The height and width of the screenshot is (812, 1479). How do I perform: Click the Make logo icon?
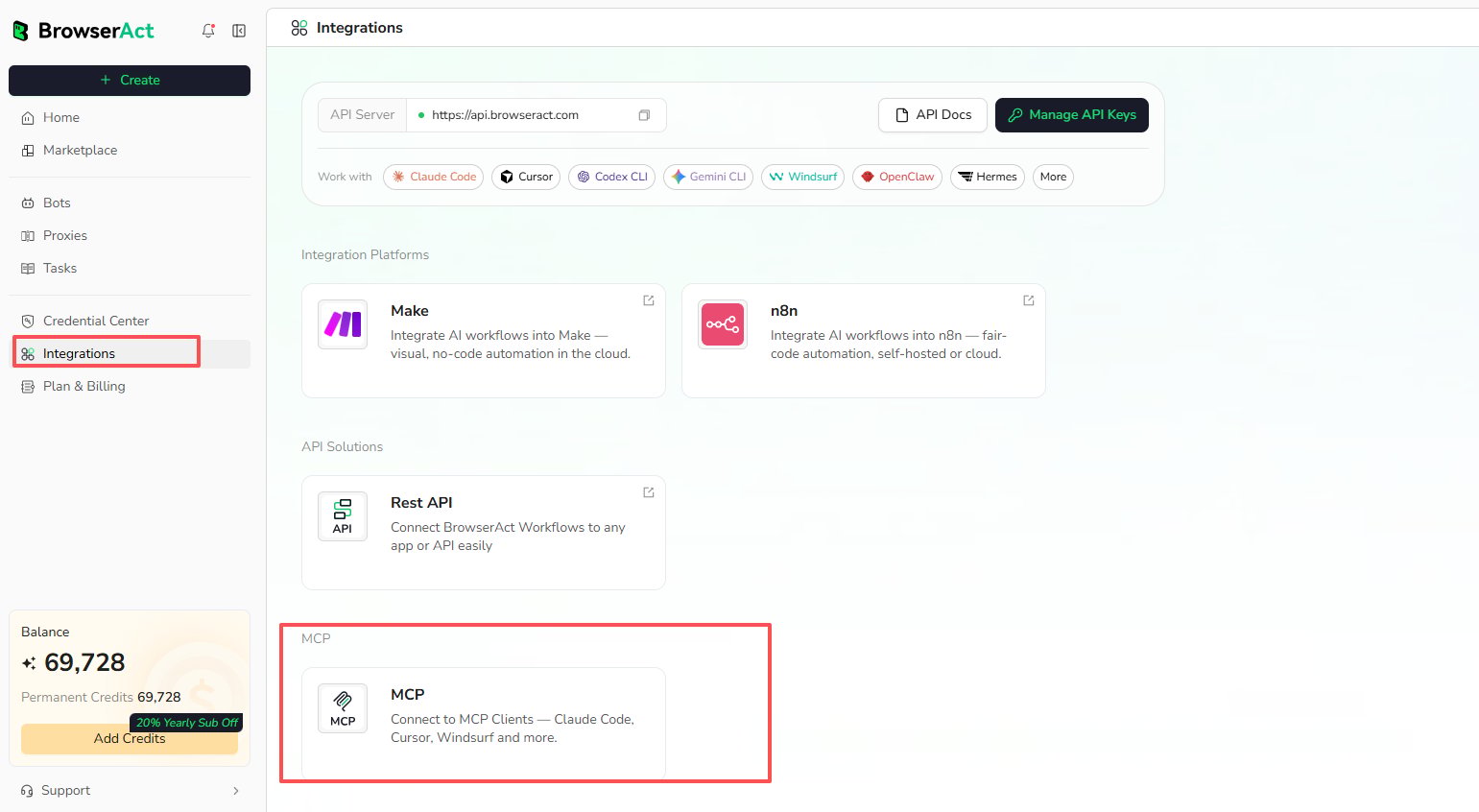click(x=343, y=324)
